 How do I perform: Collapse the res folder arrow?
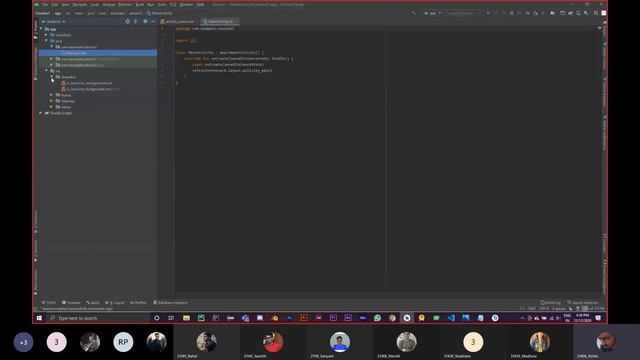point(46,71)
